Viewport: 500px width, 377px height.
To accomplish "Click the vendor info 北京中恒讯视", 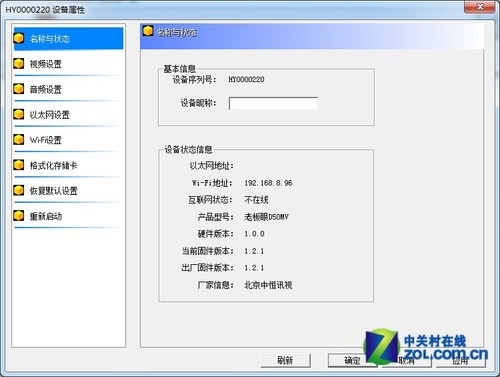I will 268,285.
